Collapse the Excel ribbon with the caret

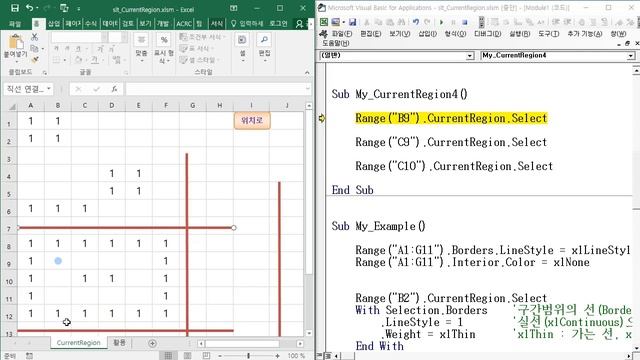click(307, 72)
